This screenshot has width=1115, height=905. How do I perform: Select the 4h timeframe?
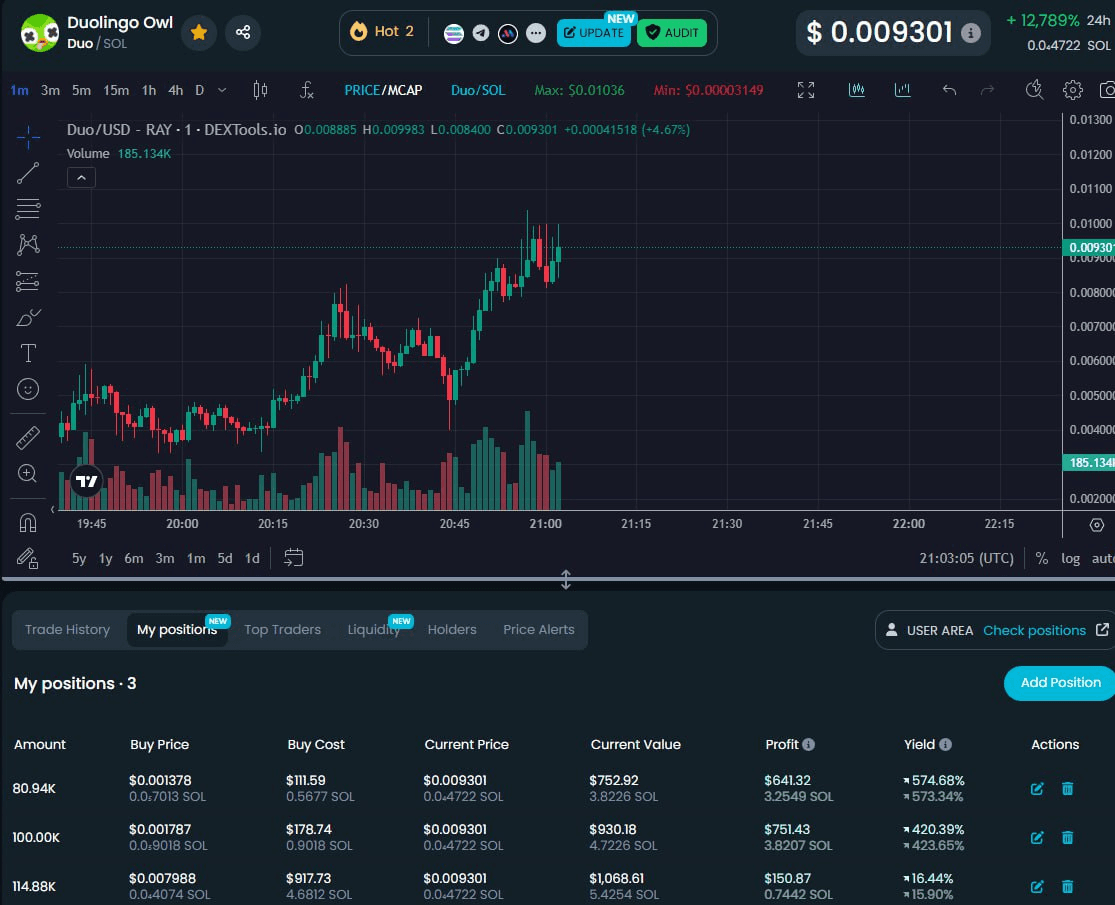point(176,90)
